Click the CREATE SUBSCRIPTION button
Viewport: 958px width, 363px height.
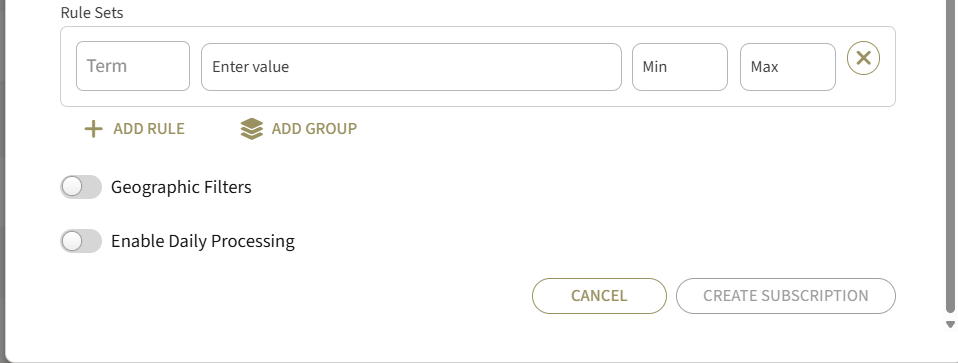[786, 296]
